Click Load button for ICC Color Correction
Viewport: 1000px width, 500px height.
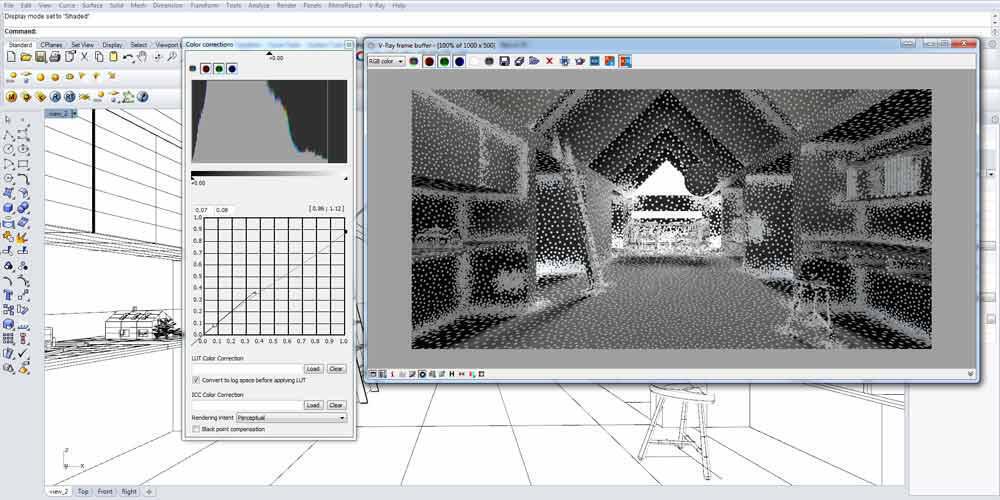pos(313,405)
